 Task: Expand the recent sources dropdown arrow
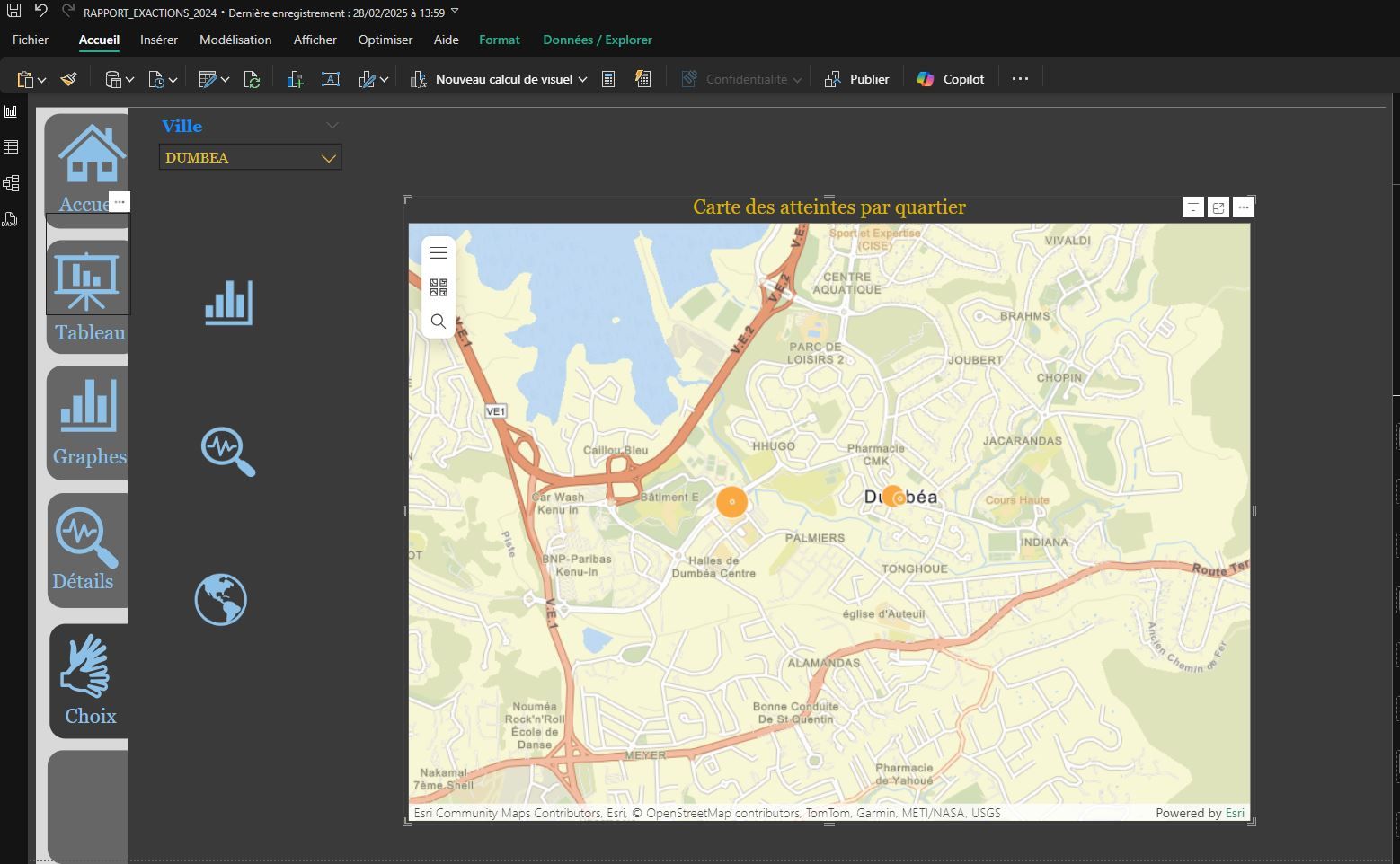[173, 80]
